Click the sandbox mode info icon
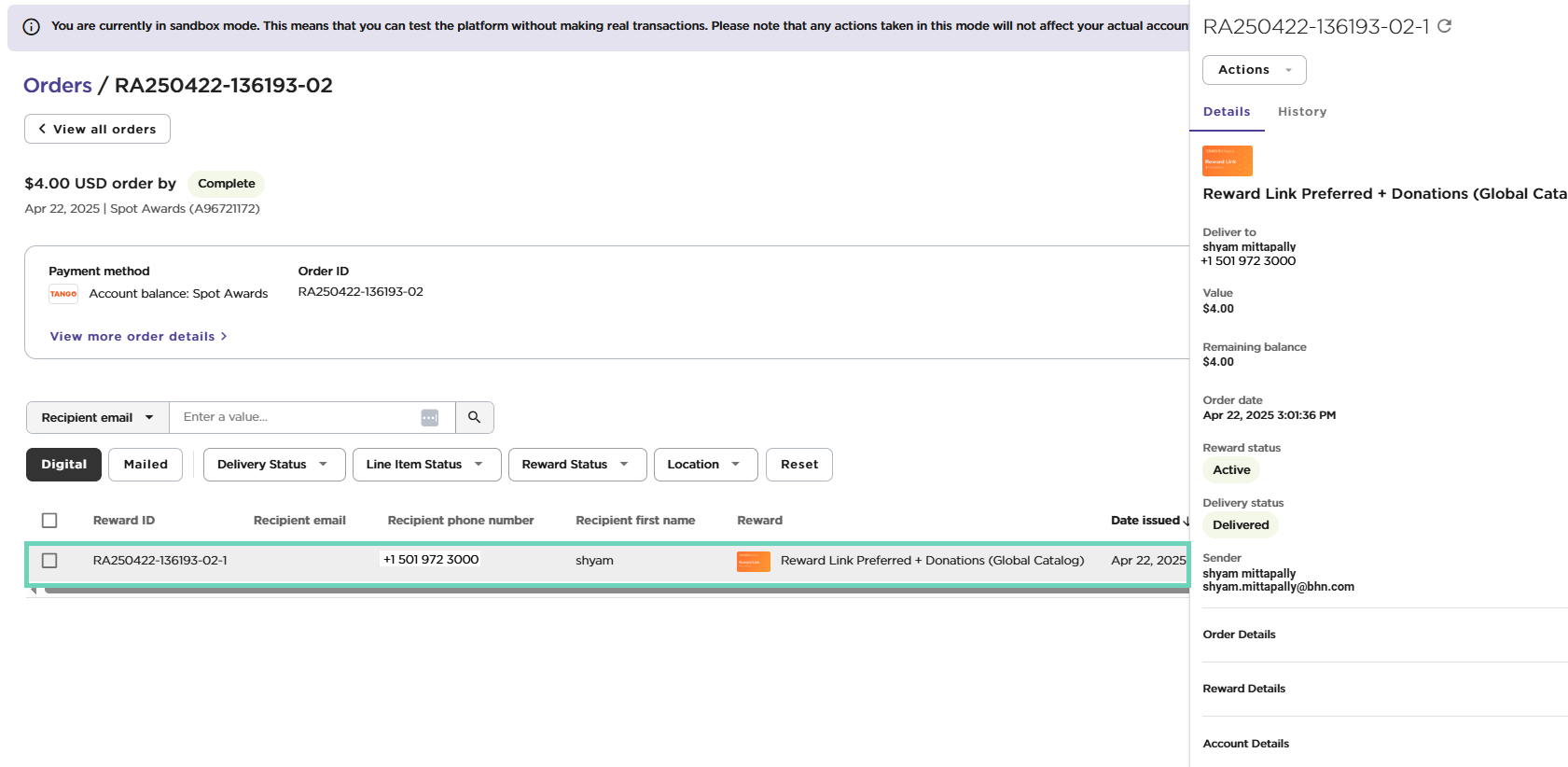Screen dimensions: 1568x767 tap(31, 26)
